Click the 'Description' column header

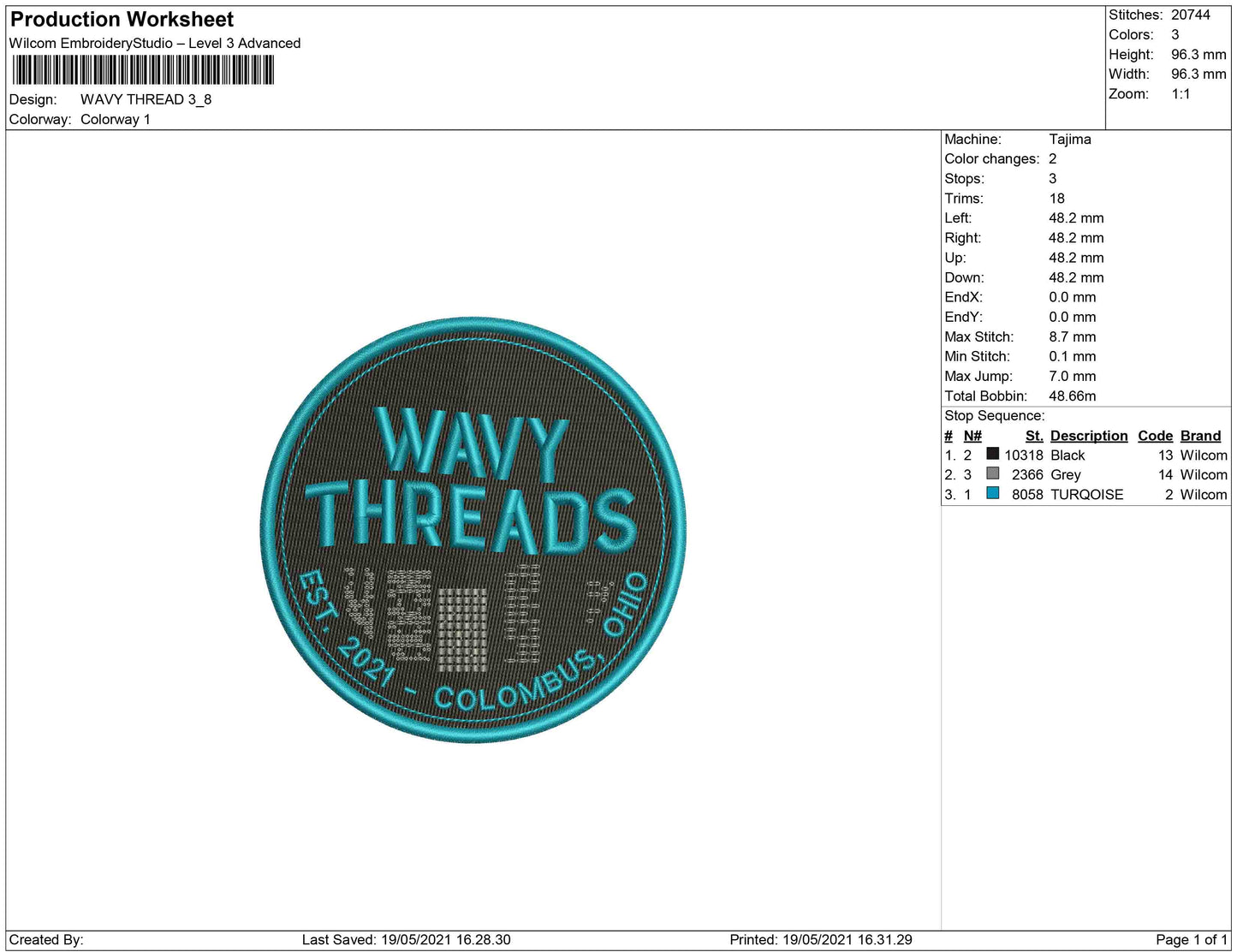coord(1089,436)
